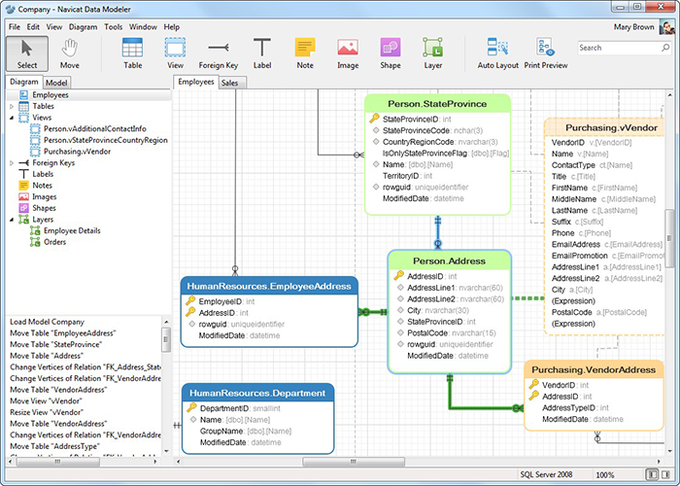Image resolution: width=680 pixels, height=486 pixels.
Task: Add a Note with the Note tool
Action: tap(305, 53)
